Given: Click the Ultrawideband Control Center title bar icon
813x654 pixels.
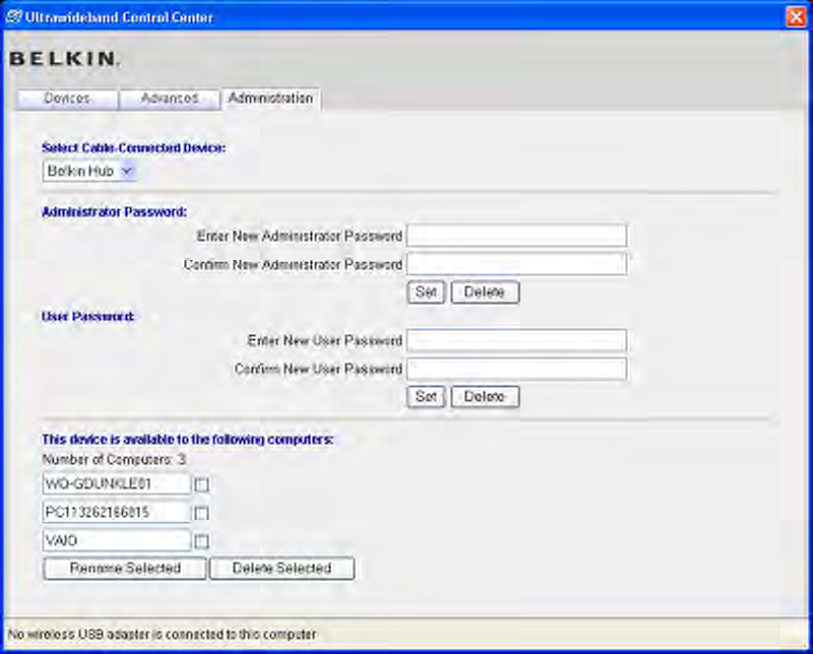Looking at the screenshot, I should (13, 17).
